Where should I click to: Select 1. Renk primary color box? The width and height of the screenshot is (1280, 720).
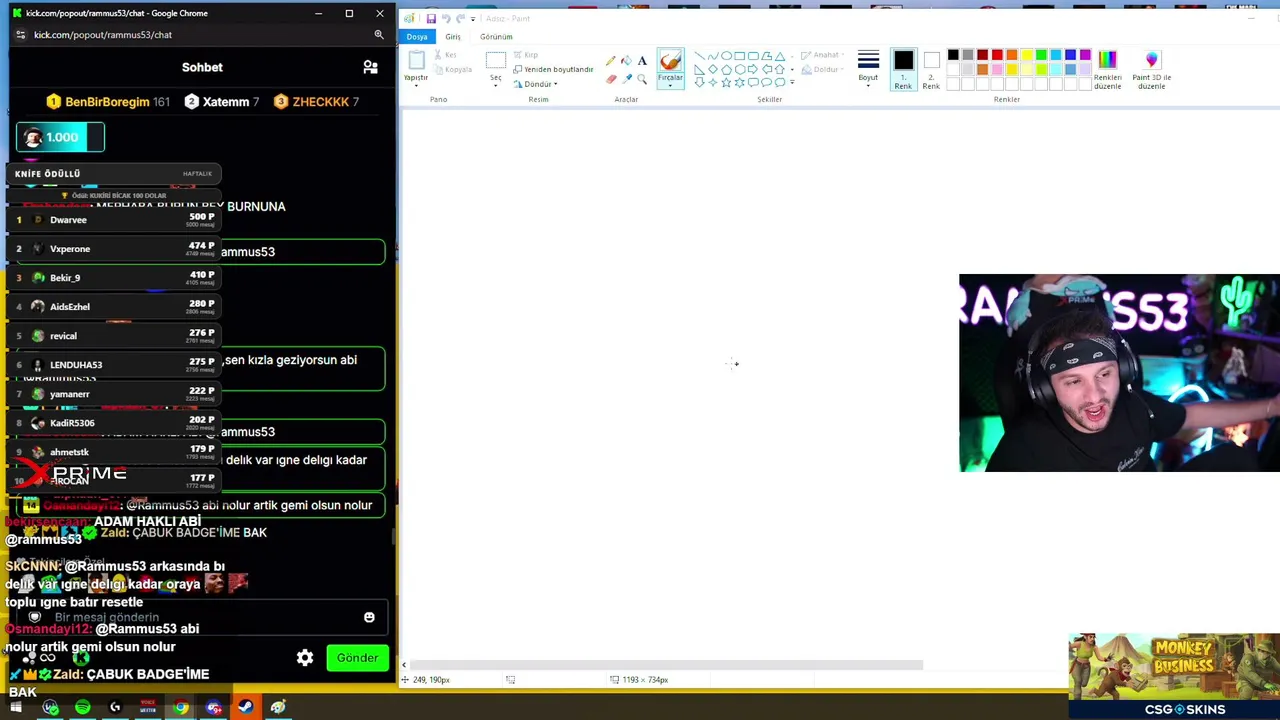(903, 69)
